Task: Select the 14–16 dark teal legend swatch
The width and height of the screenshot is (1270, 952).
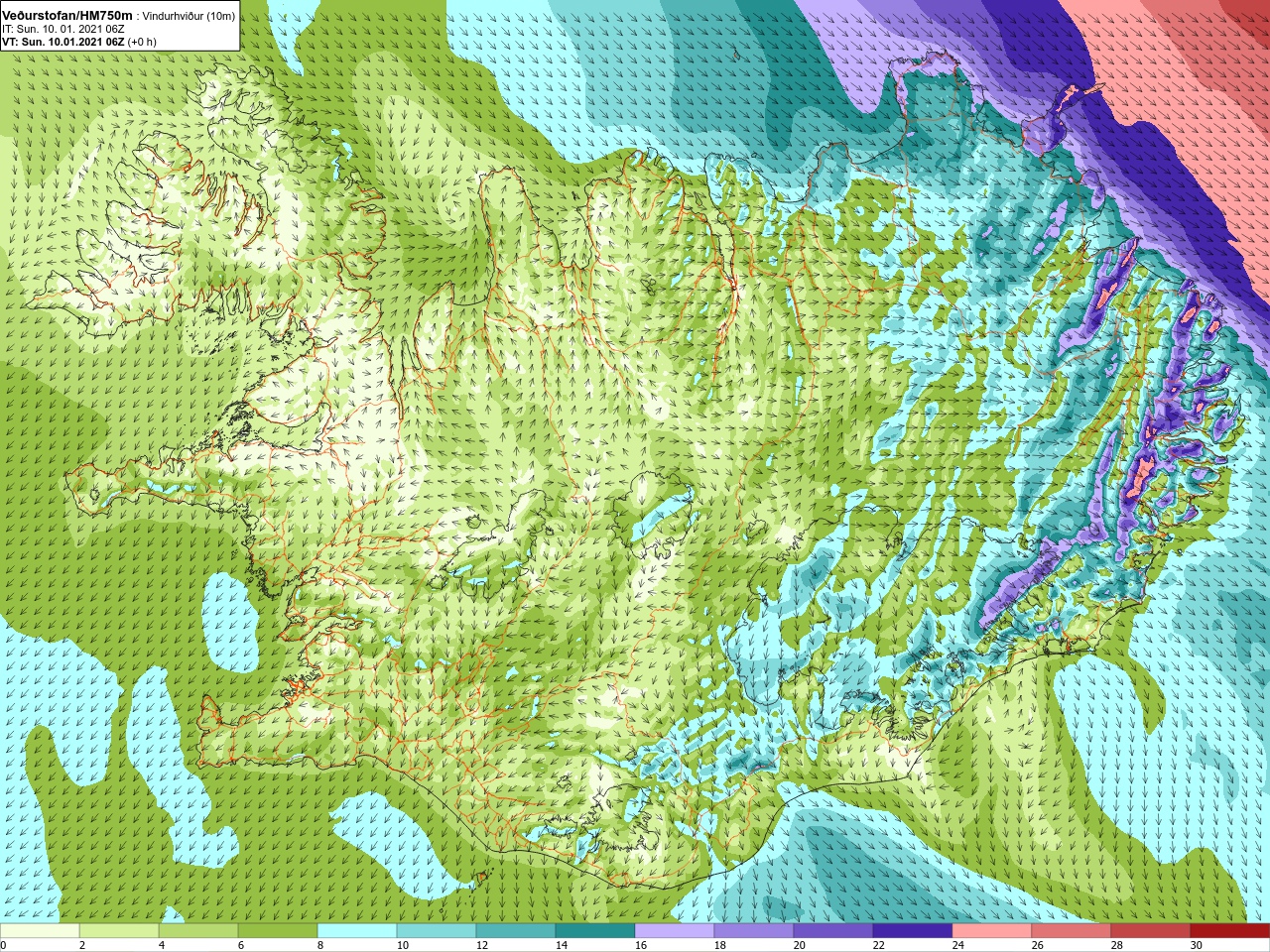Action: [x=595, y=931]
